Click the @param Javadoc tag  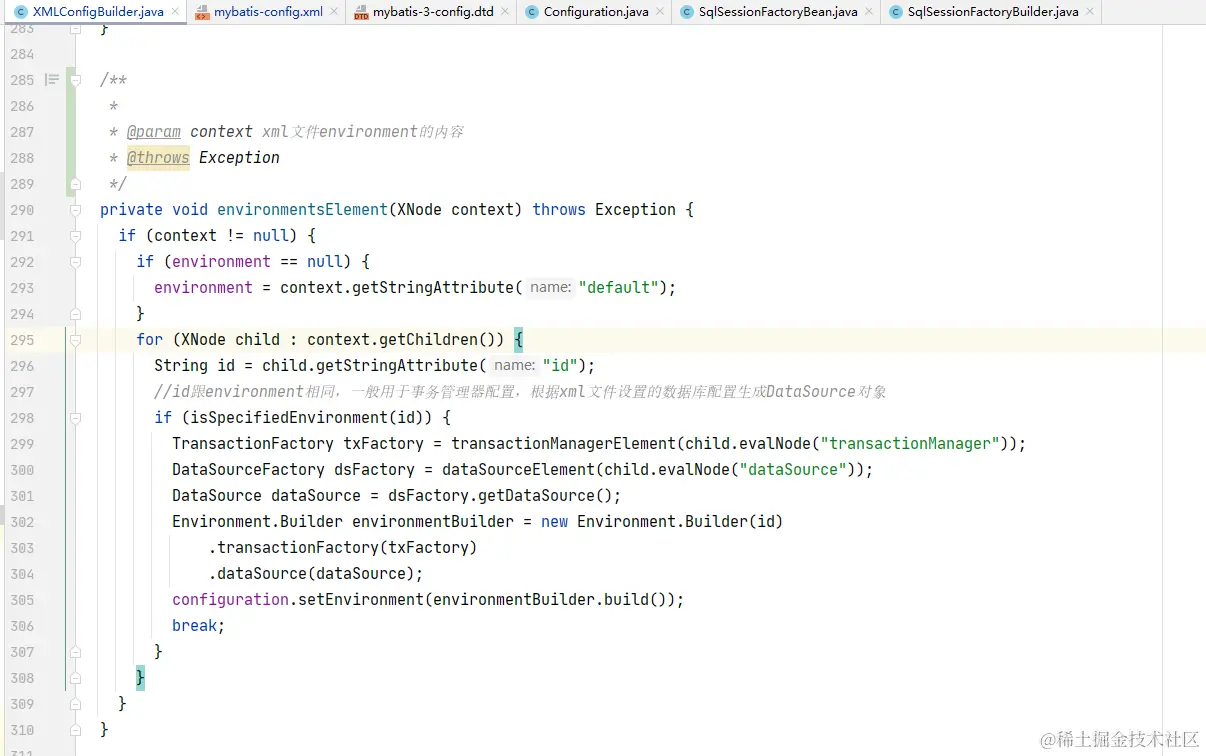pos(154,132)
